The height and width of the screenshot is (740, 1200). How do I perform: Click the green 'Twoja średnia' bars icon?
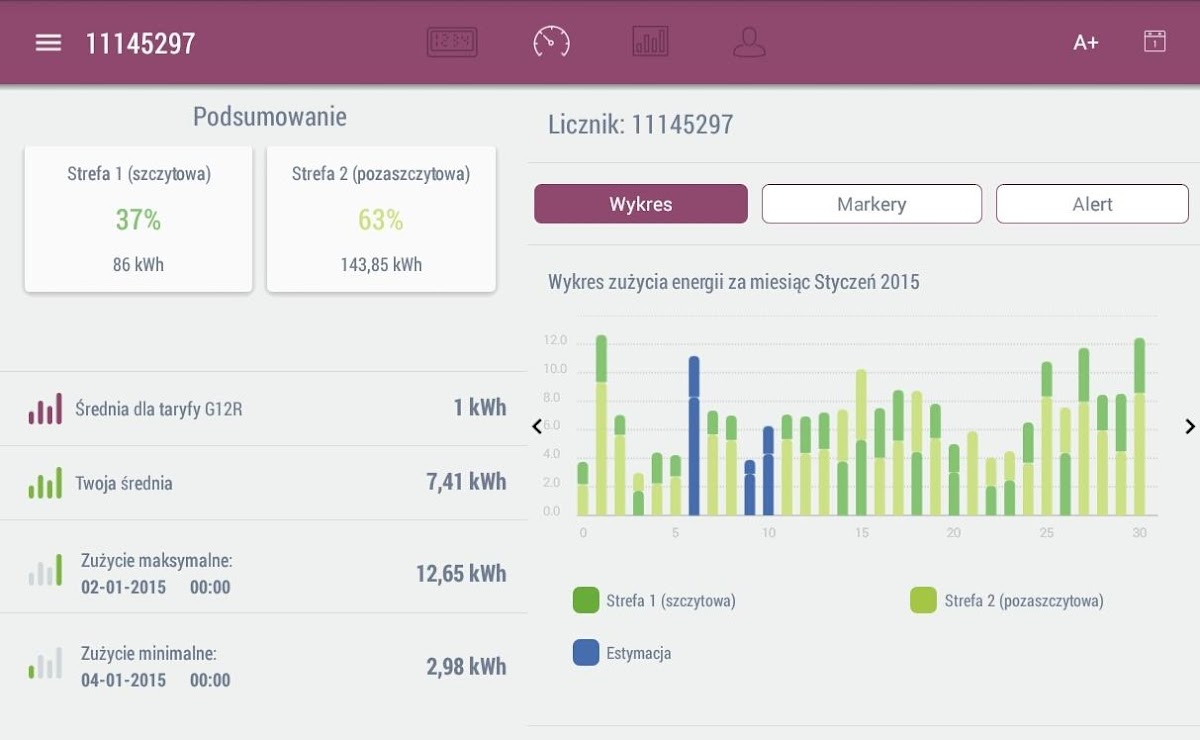point(45,484)
